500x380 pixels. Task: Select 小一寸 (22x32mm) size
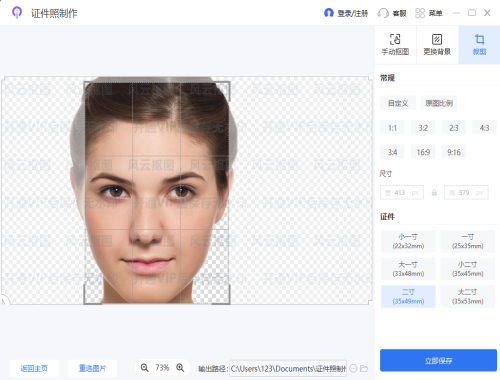pyautogui.click(x=408, y=241)
